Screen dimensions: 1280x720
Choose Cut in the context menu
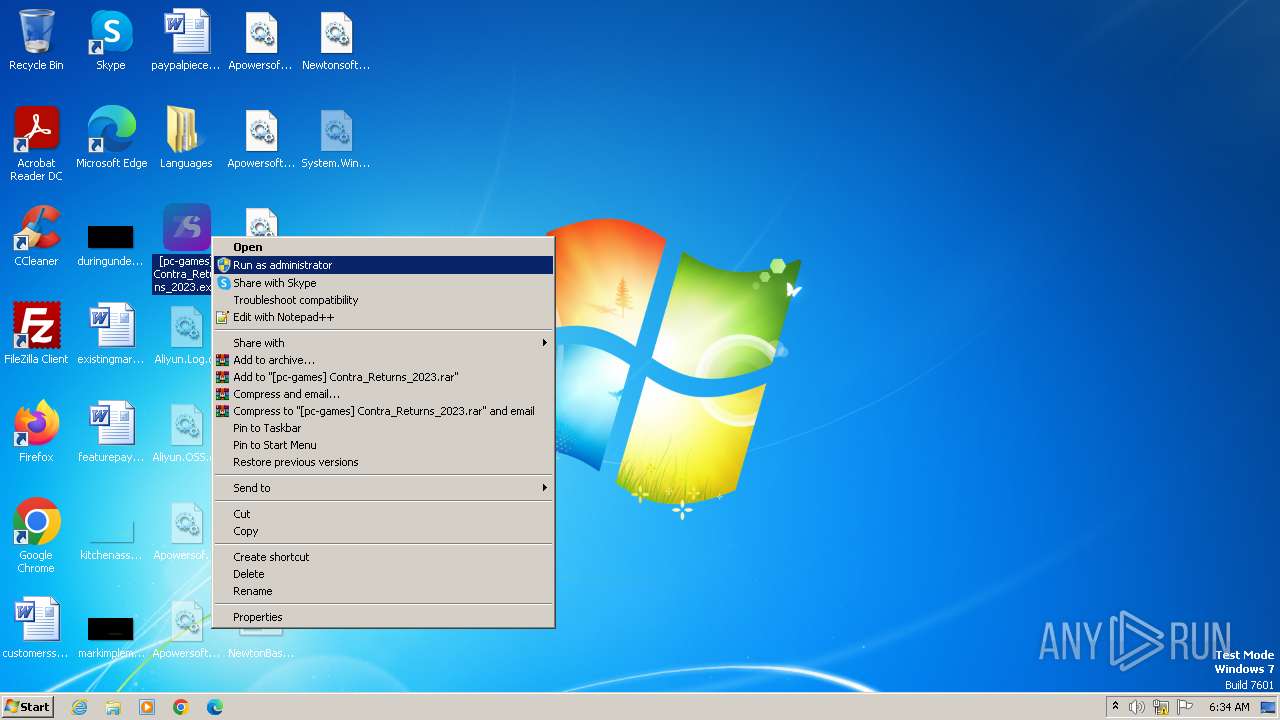[x=383, y=514]
